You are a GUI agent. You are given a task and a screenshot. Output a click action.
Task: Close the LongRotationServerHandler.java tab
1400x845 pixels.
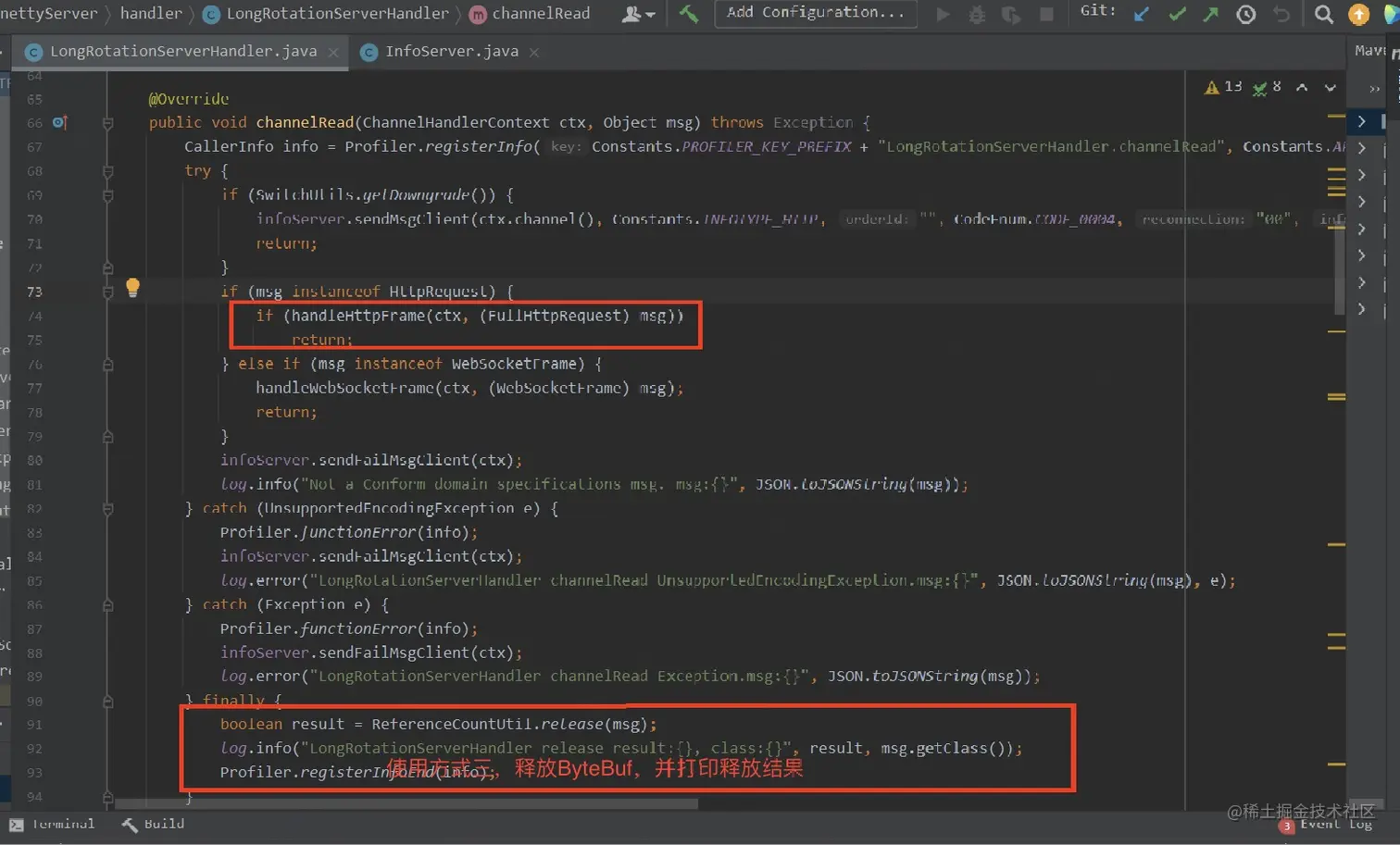[x=333, y=53]
